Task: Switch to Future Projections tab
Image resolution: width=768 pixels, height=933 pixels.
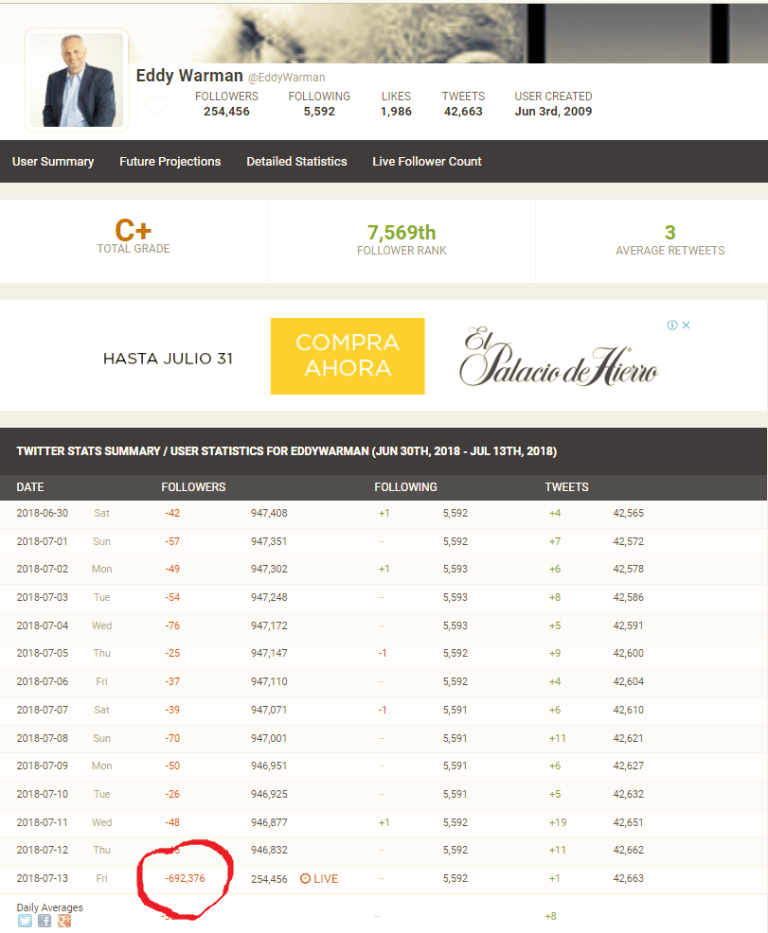Action: pos(170,161)
